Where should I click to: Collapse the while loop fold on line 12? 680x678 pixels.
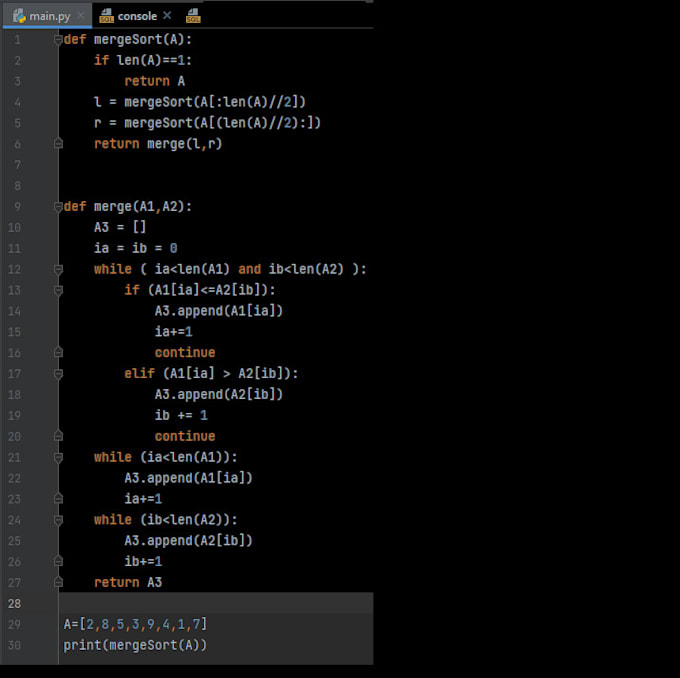58,269
